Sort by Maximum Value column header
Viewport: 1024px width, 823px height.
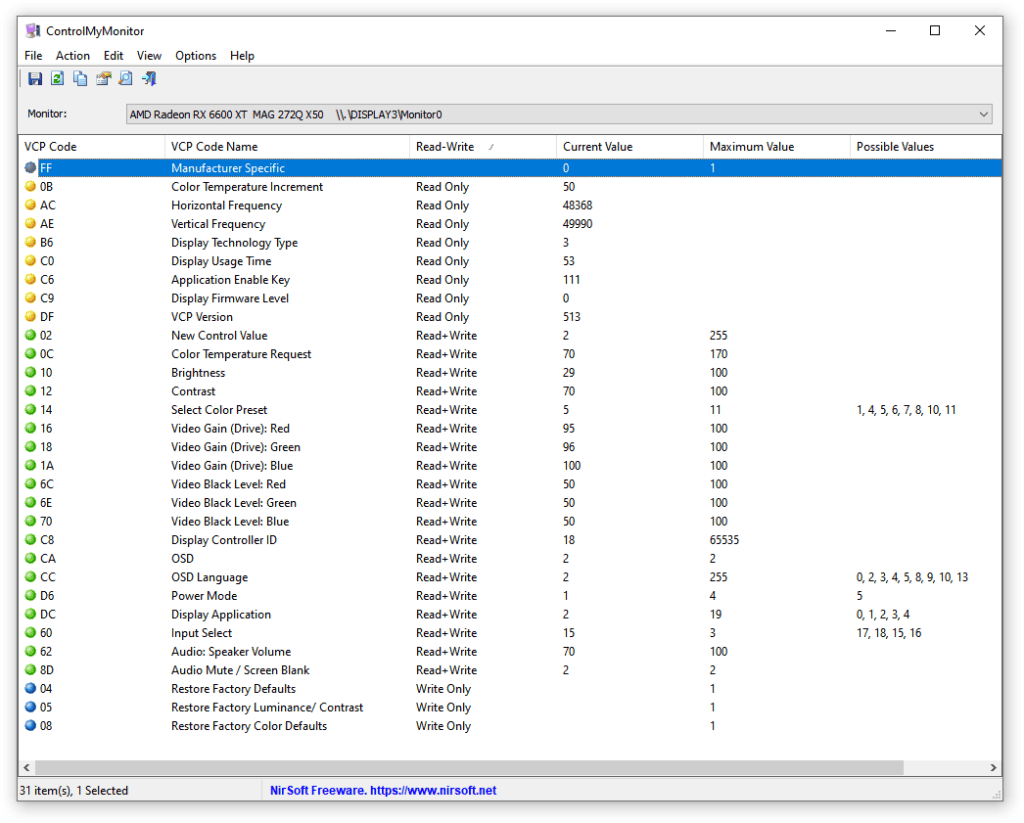pyautogui.click(x=776, y=147)
